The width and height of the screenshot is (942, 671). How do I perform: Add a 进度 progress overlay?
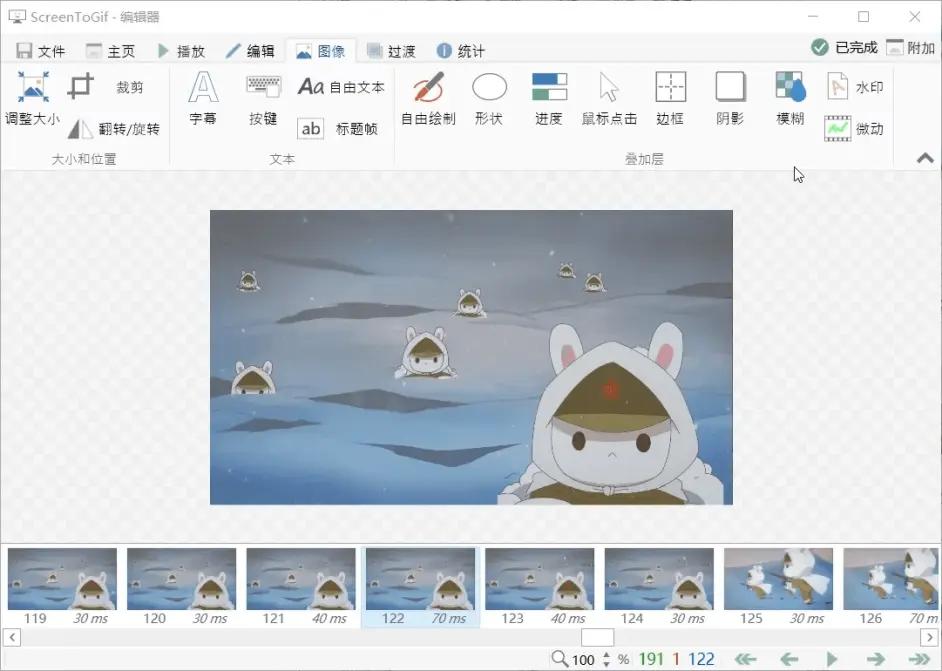[549, 99]
